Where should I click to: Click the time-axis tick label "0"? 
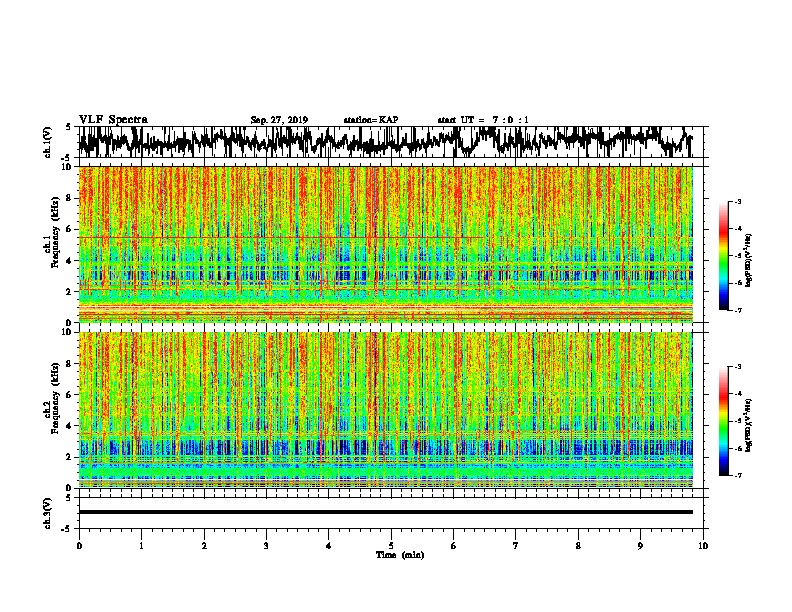coord(79,546)
